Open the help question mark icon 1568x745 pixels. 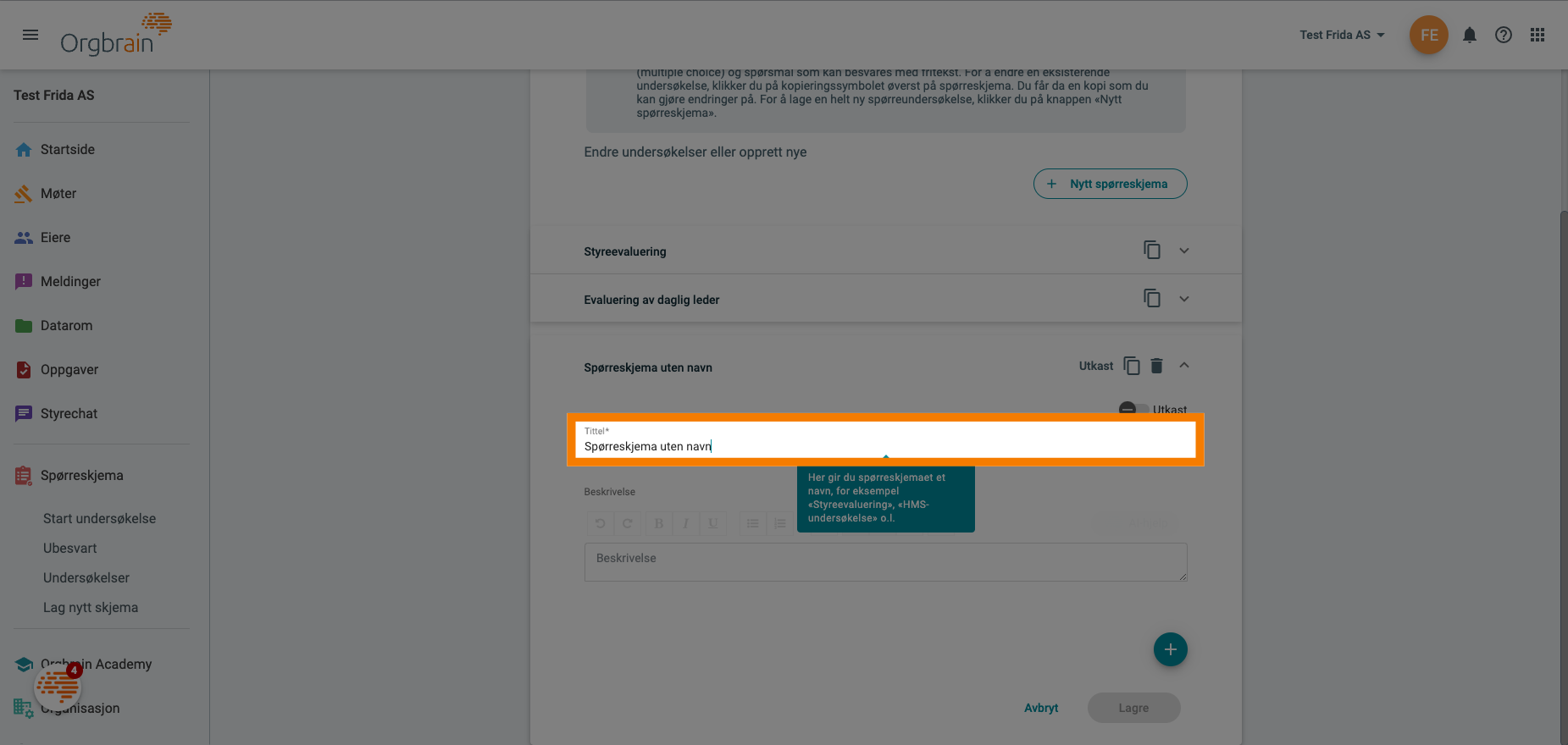(x=1504, y=35)
